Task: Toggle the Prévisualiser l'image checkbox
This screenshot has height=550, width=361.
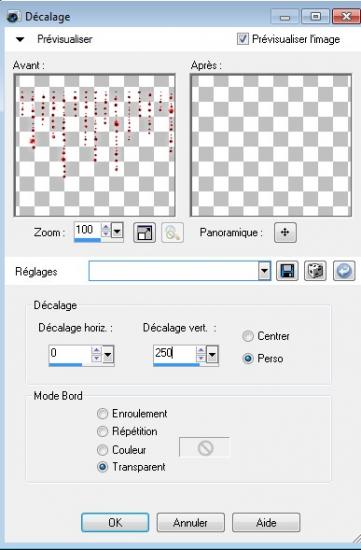Action: pyautogui.click(x=242, y=39)
